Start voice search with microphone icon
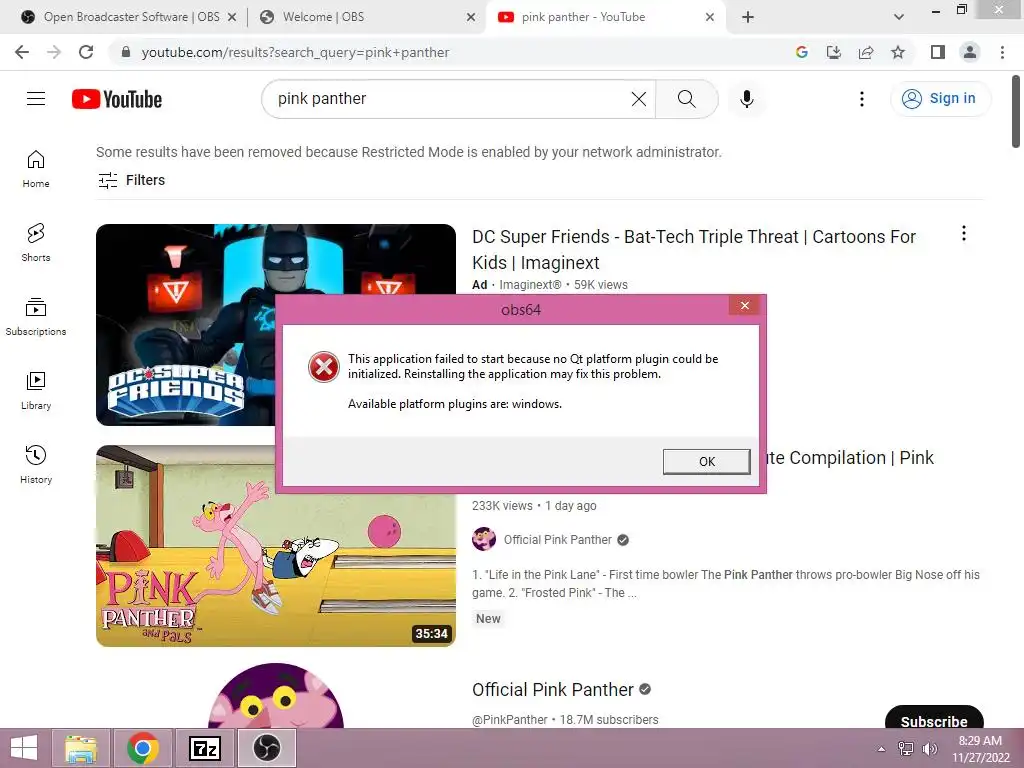 [747, 99]
